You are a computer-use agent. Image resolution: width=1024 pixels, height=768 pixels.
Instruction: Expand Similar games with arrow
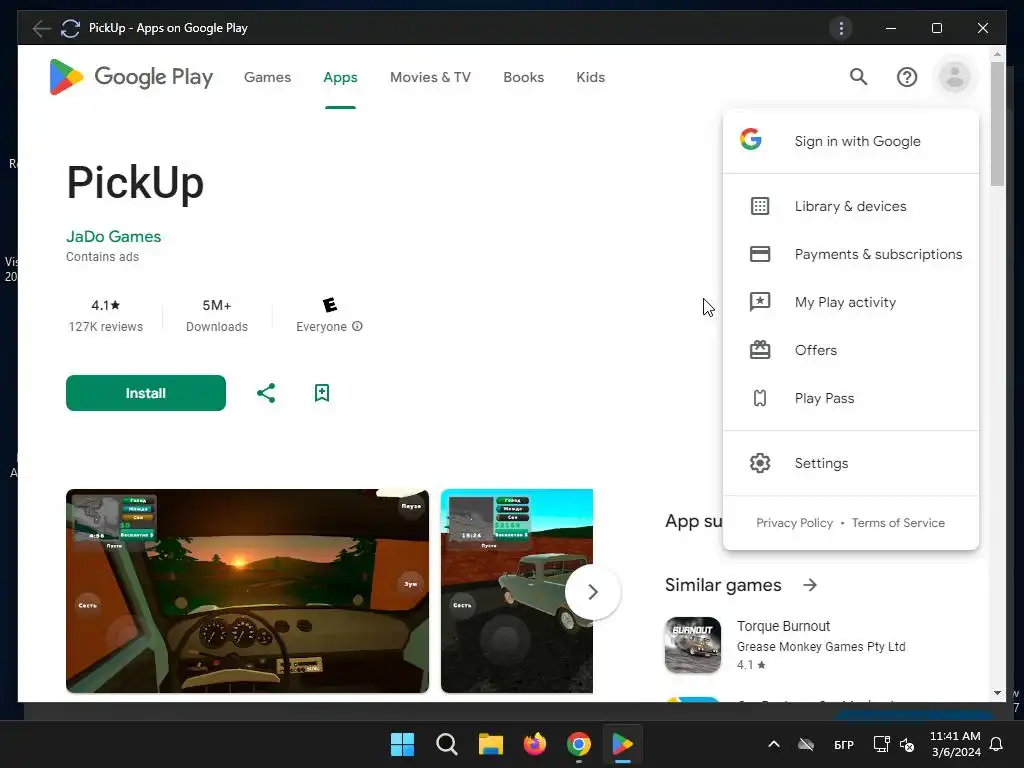point(810,584)
